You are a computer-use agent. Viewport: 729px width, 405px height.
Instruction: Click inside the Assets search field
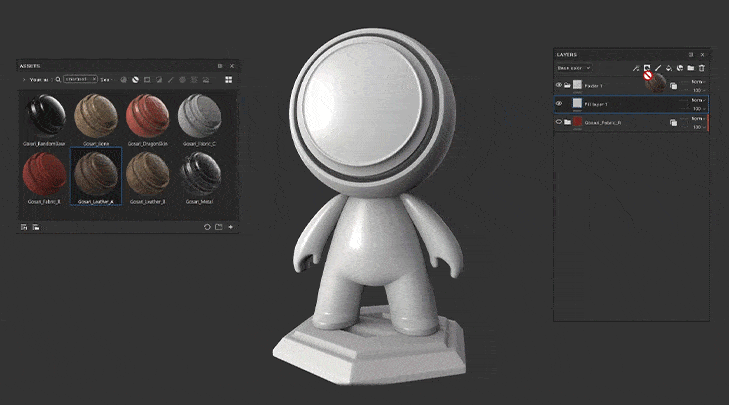(x=80, y=79)
